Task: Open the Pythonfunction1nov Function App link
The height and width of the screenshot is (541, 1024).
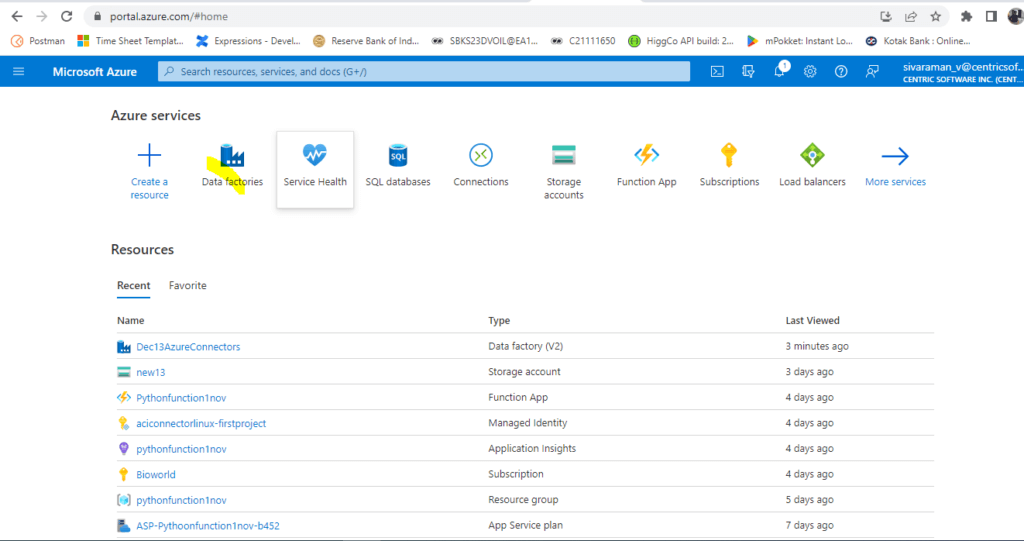Action: pyautogui.click(x=181, y=398)
